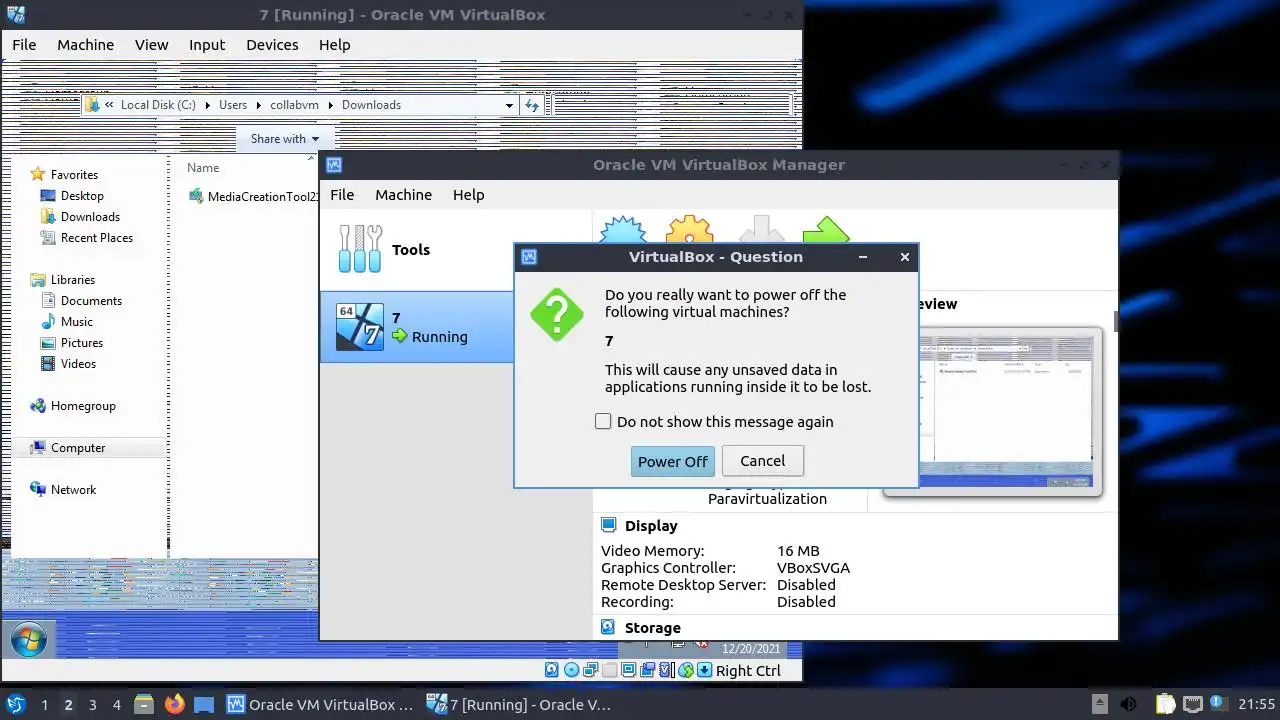Screen dimensions: 1280x720
Task: Click the network activity status icon
Action: pos(590,670)
